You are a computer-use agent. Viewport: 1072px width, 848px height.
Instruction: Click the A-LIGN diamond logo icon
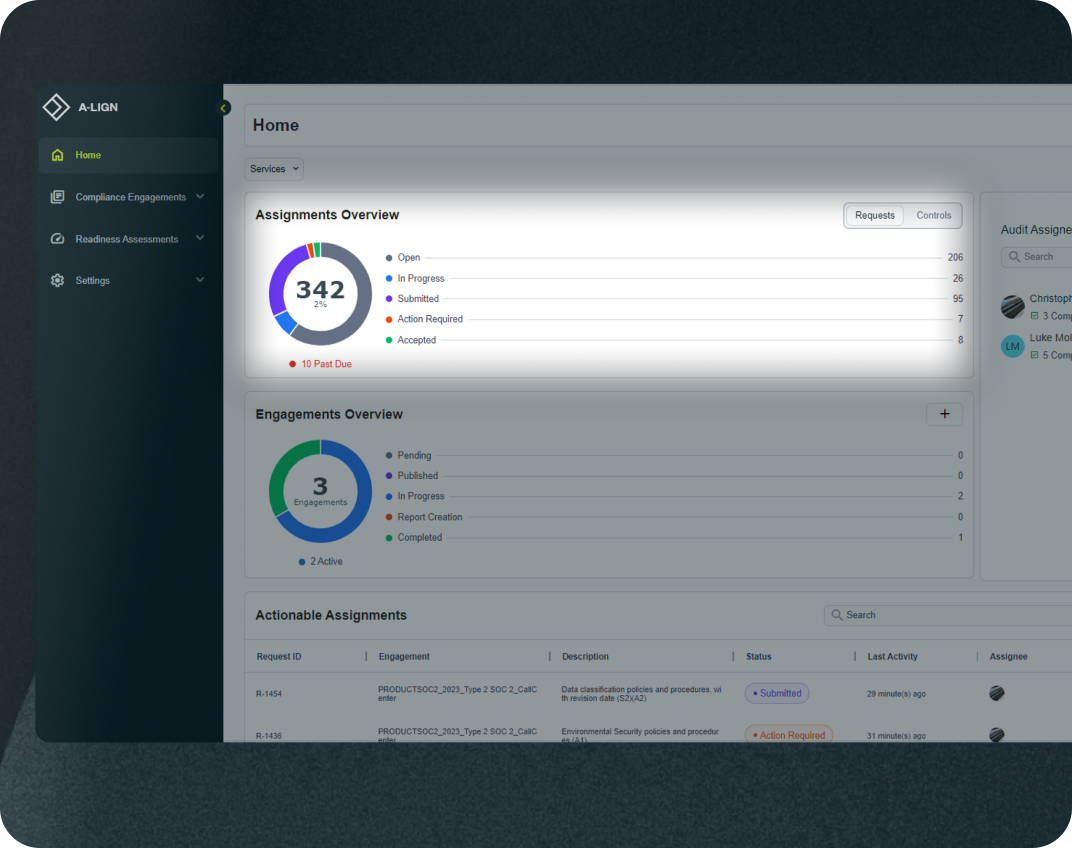[56, 107]
